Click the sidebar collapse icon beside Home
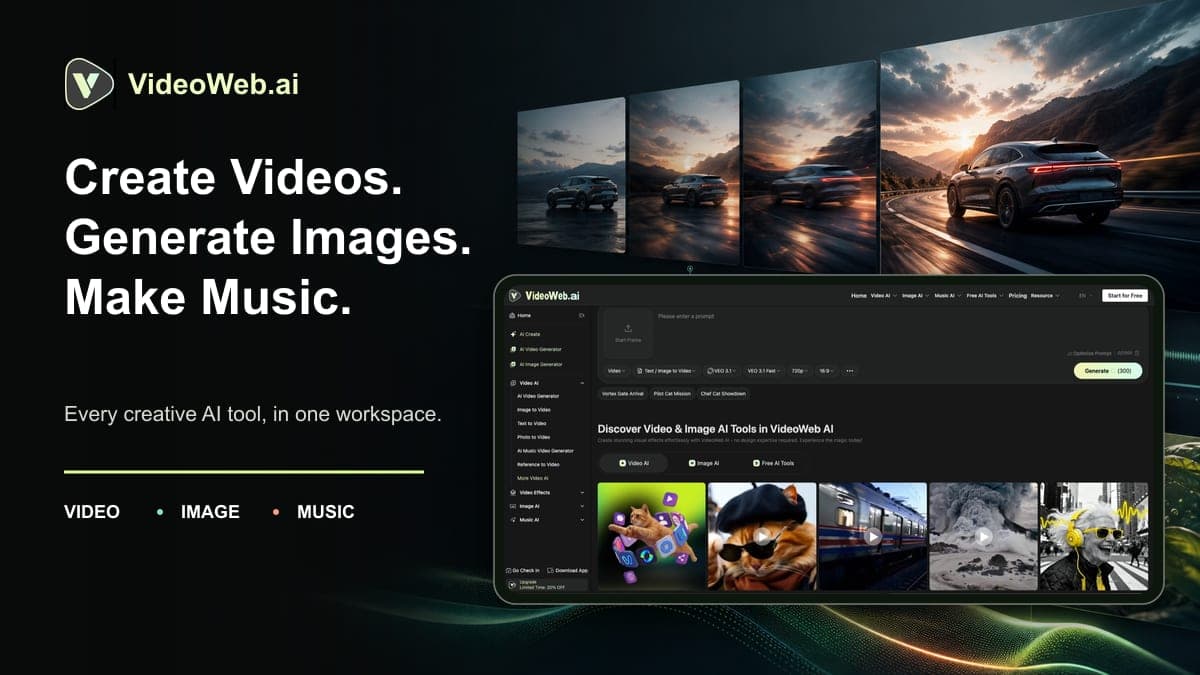The image size is (1200, 675). click(582, 315)
